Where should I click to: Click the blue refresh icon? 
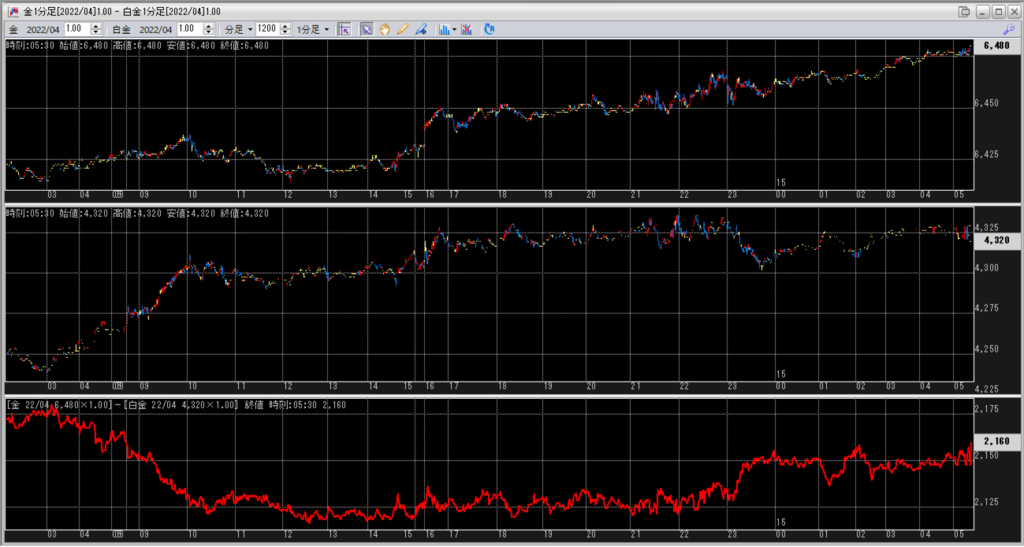(489, 29)
